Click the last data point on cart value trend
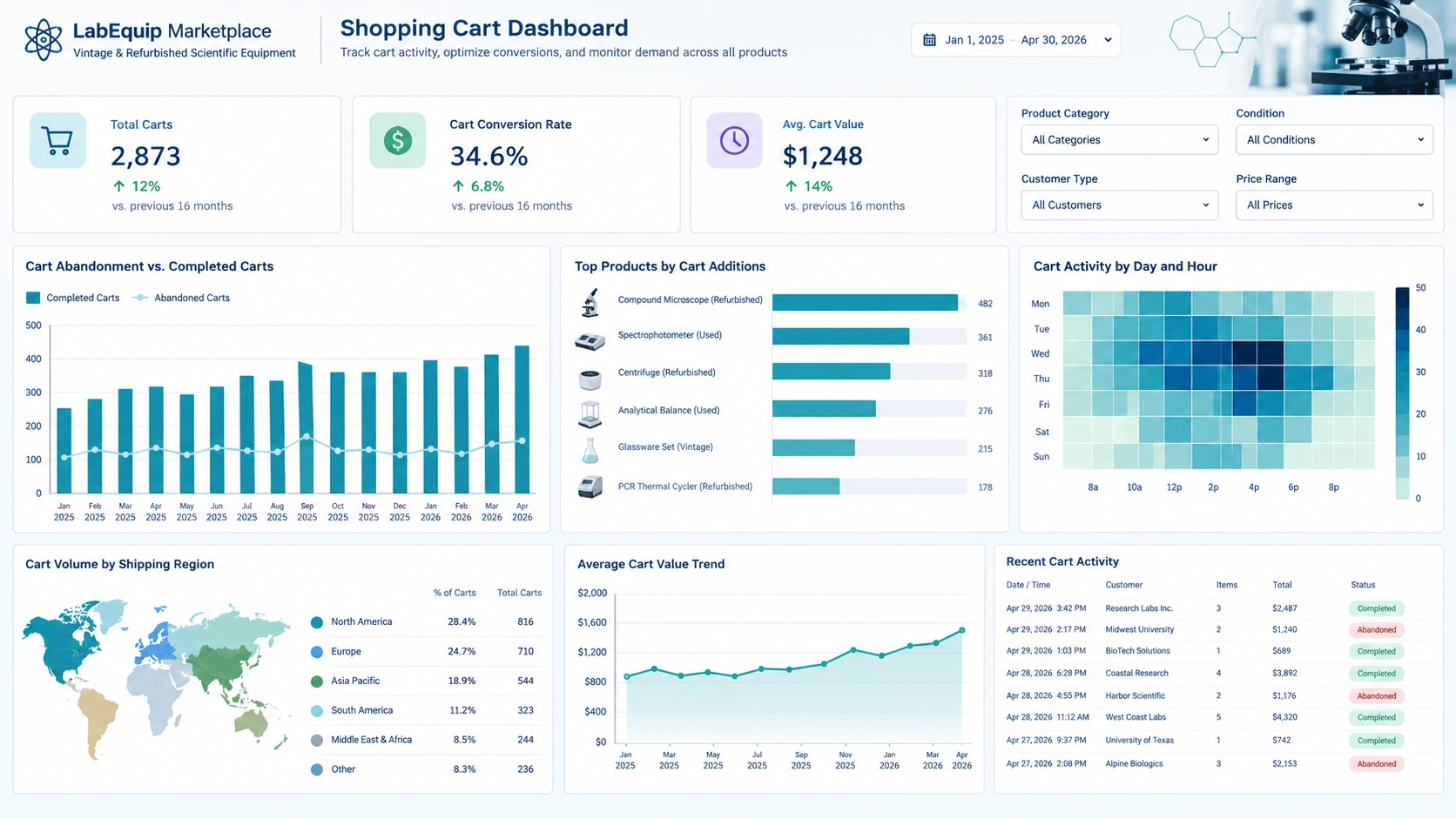The image size is (1456, 819). click(962, 630)
